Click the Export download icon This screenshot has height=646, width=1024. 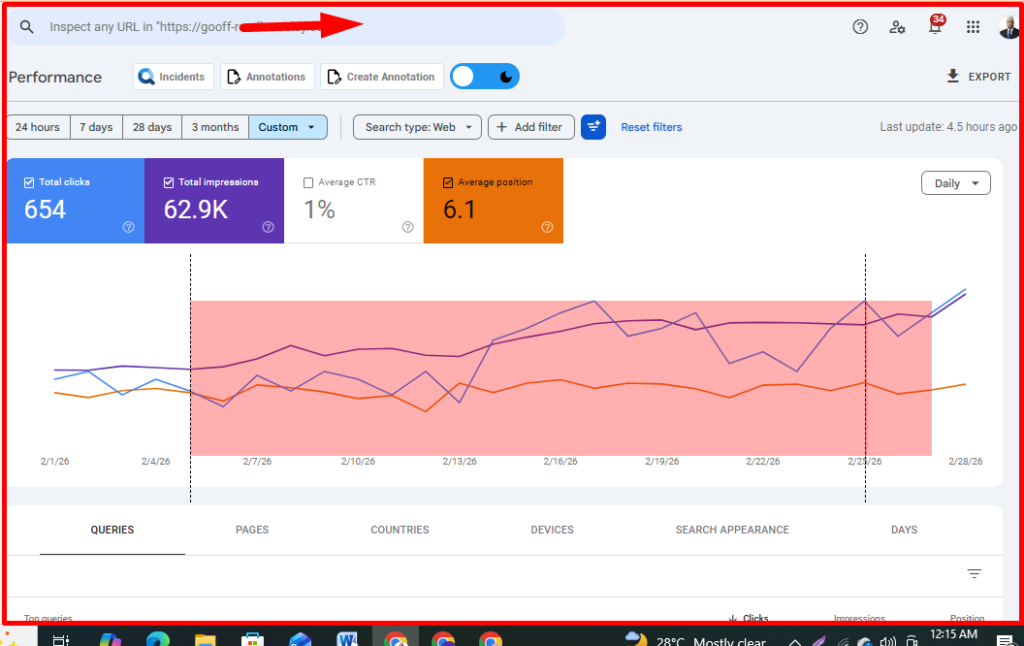pyautogui.click(x=953, y=76)
